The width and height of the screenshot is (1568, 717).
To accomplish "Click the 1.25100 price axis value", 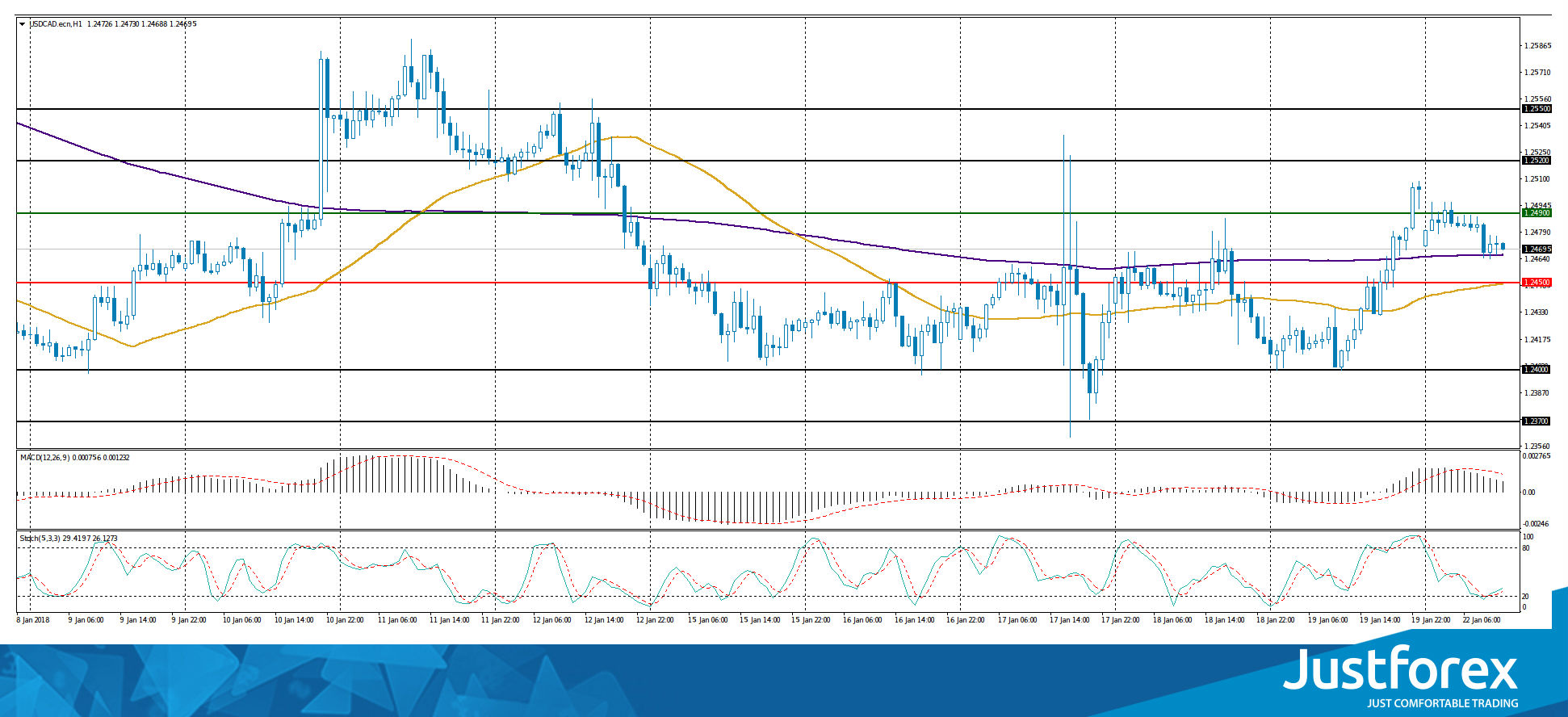I will [1537, 179].
